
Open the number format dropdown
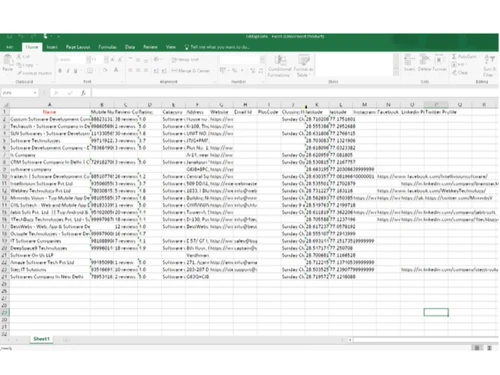click(x=263, y=60)
